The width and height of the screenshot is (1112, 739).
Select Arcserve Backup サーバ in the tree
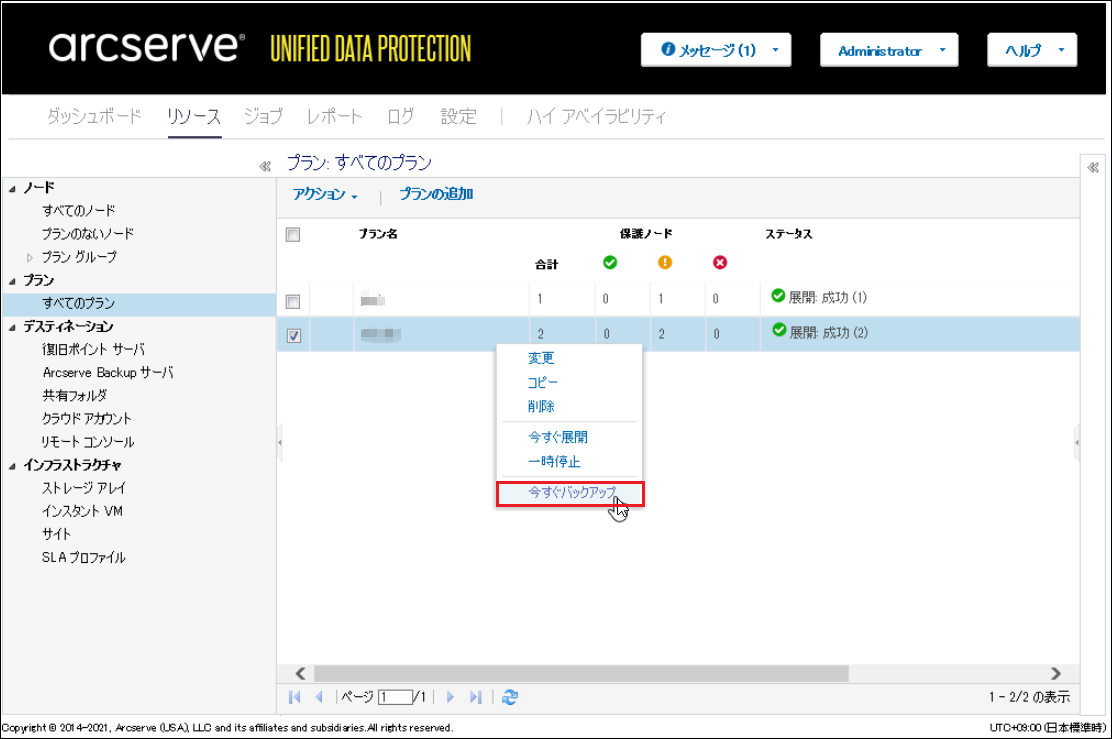[108, 373]
